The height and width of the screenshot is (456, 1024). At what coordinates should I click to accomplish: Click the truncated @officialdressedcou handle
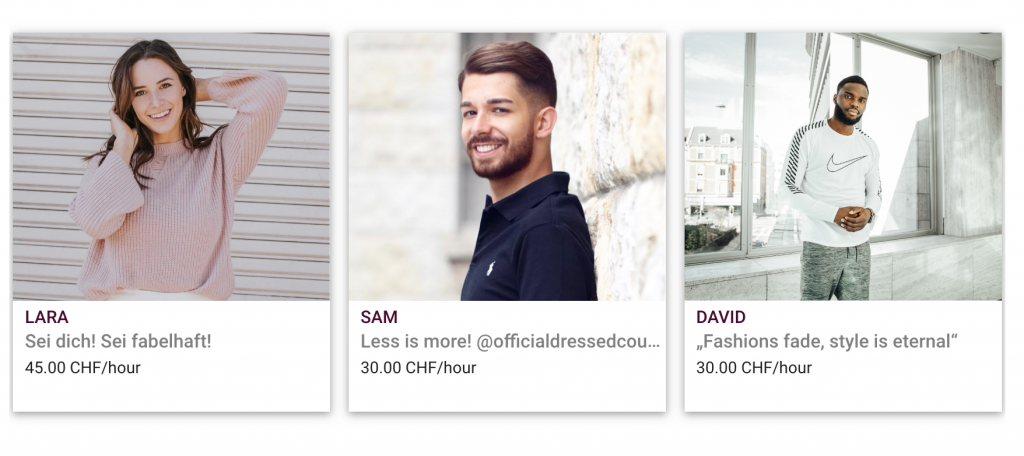point(568,342)
